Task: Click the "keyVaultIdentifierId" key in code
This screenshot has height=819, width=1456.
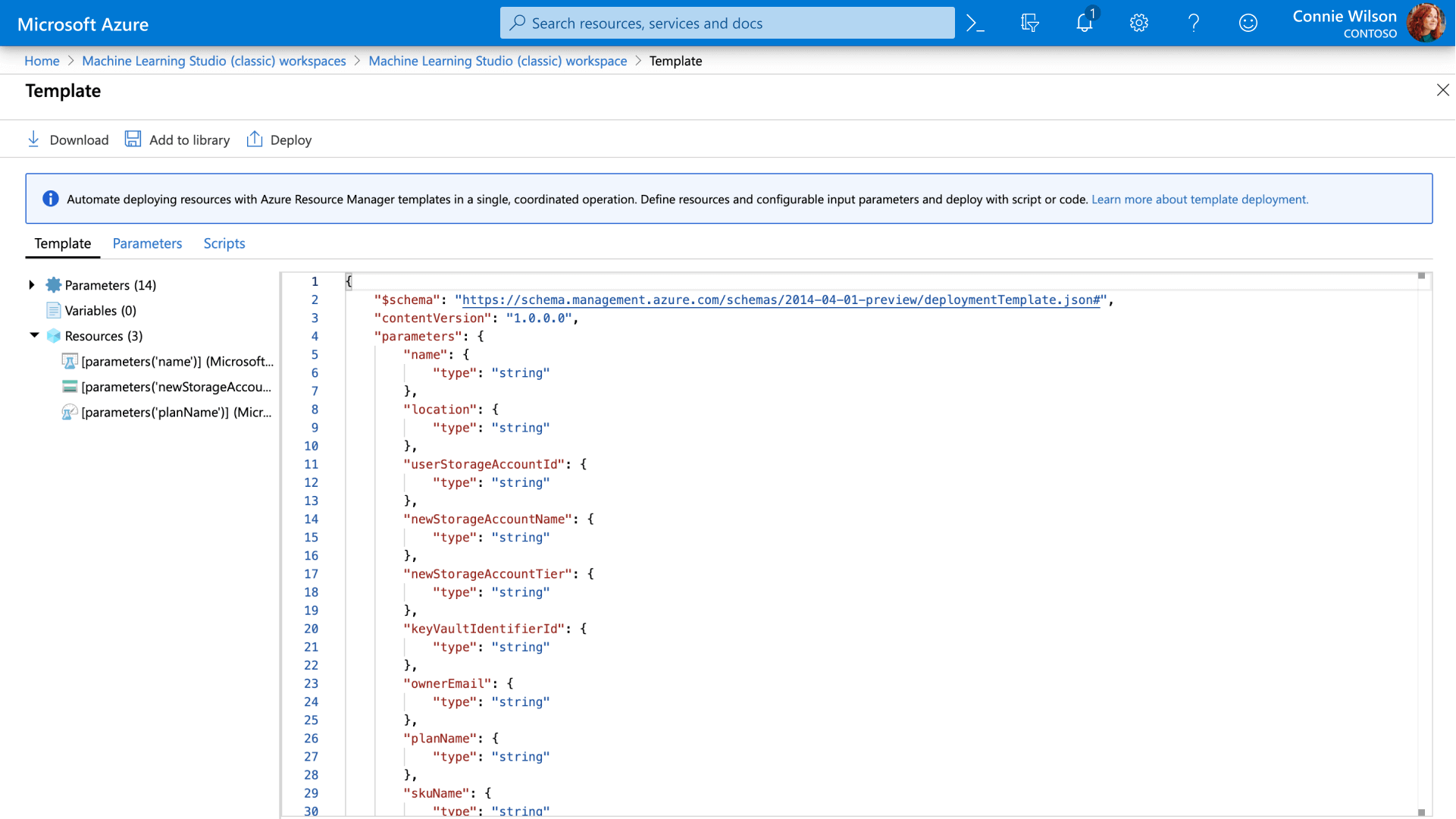Action: click(x=484, y=629)
